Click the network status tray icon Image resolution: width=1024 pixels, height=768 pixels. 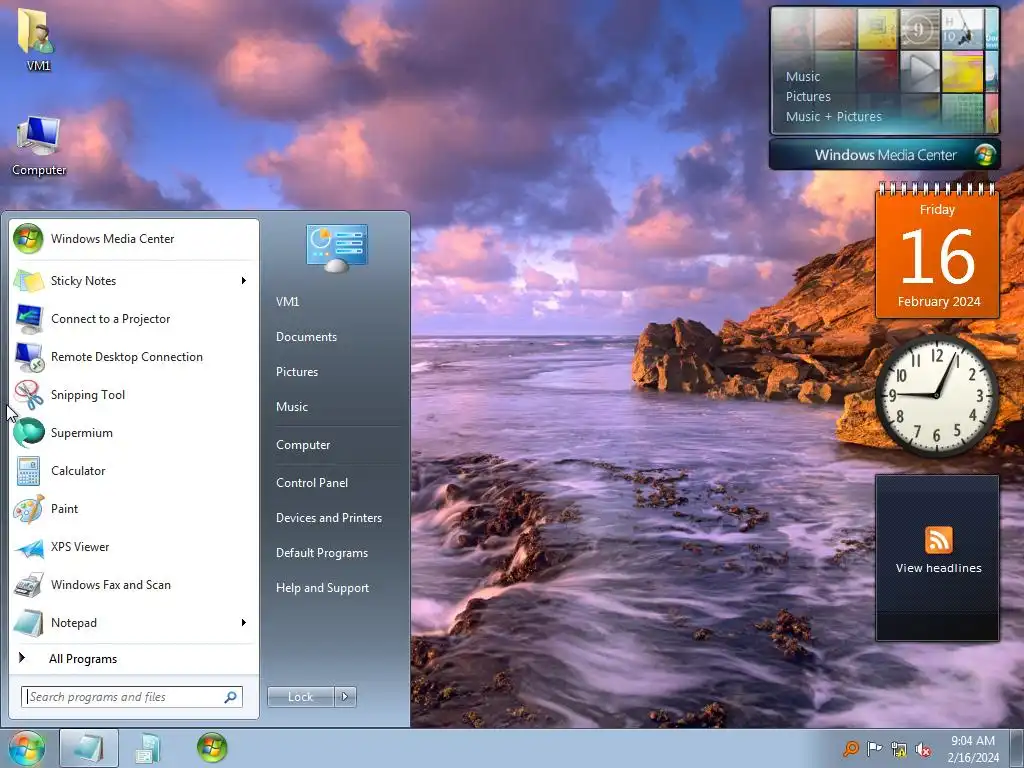[899, 750]
